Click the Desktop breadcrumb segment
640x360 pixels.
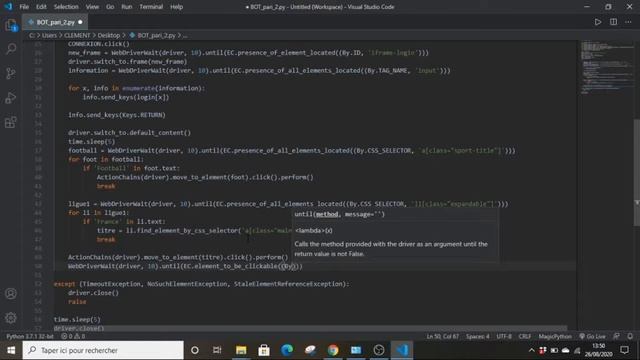[x=109, y=36]
